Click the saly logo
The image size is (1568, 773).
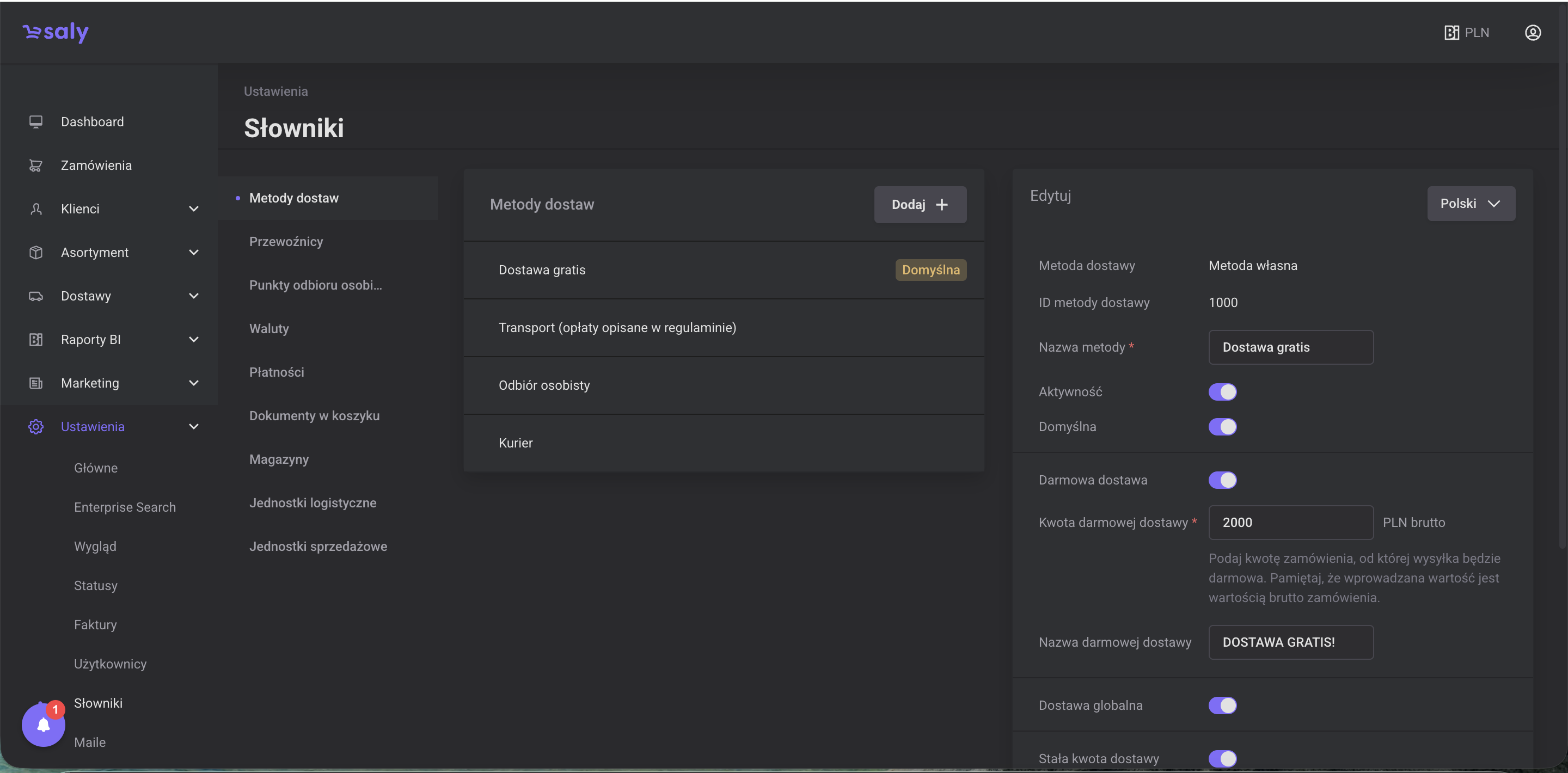coord(56,32)
